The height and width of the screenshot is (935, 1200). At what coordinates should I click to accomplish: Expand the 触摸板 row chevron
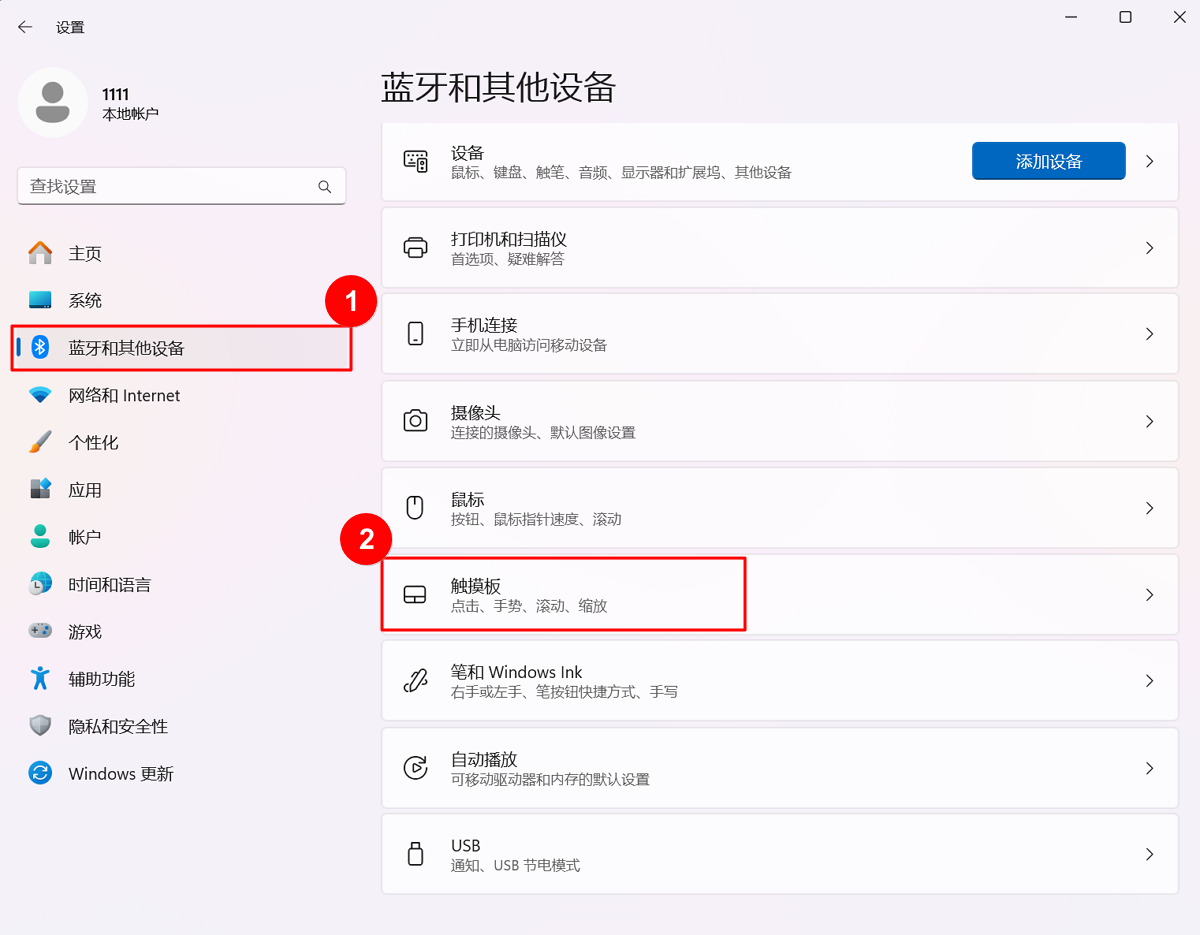point(1149,595)
